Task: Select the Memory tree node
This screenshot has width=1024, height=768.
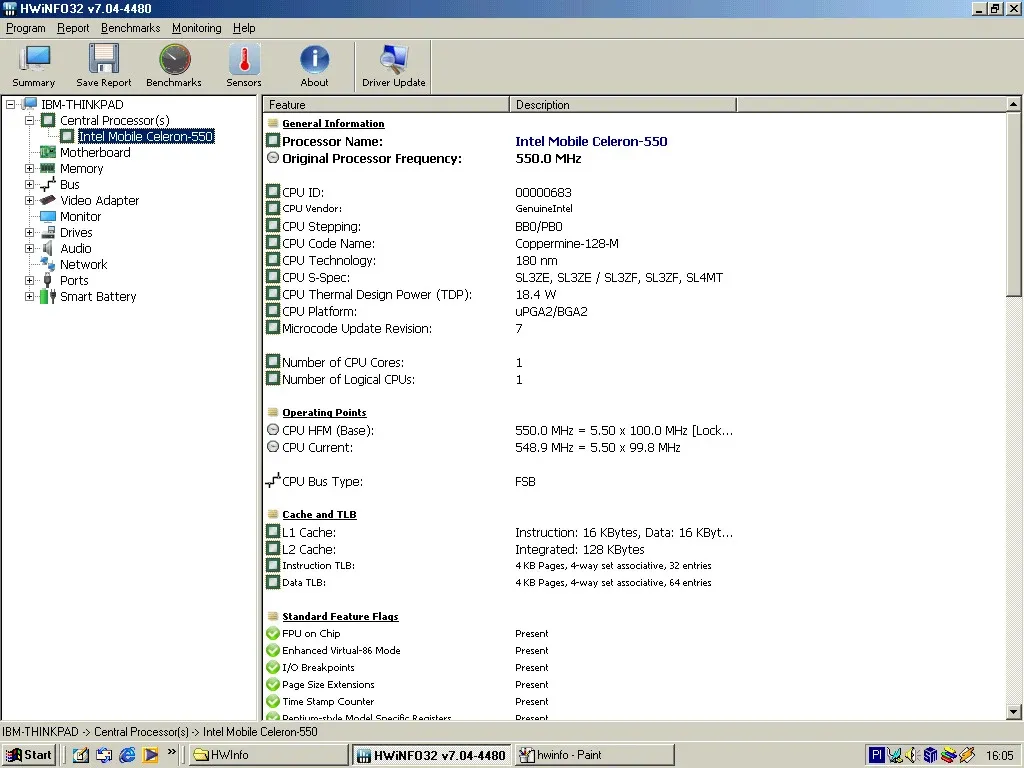Action: pyautogui.click(x=82, y=168)
